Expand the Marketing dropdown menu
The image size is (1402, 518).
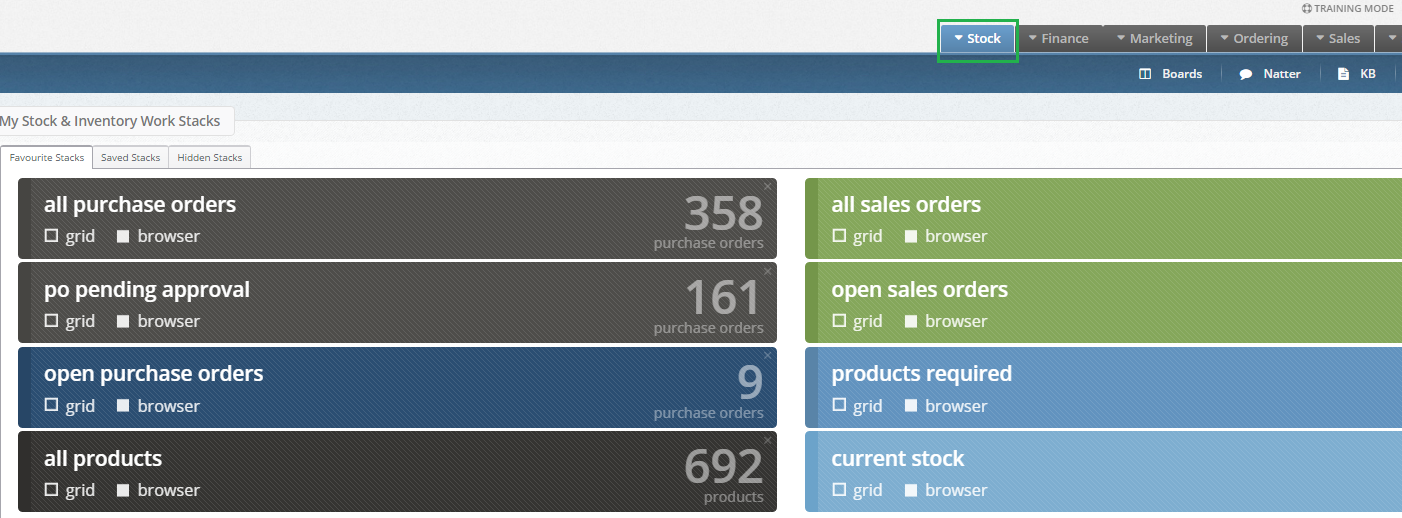point(1154,38)
